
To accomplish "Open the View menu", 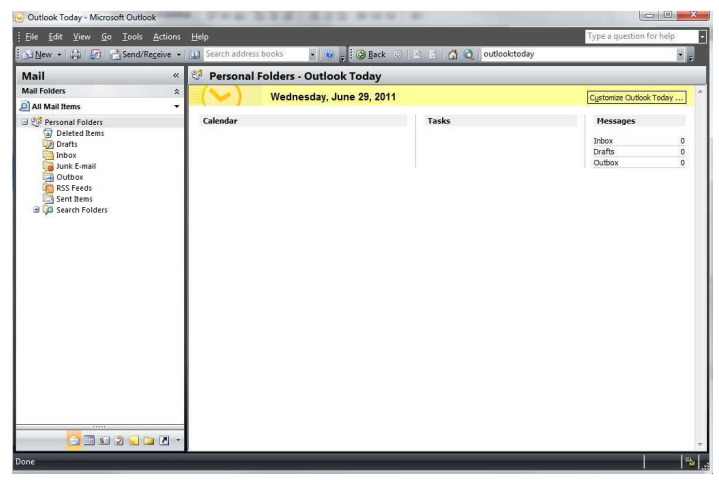I will tap(82, 37).
